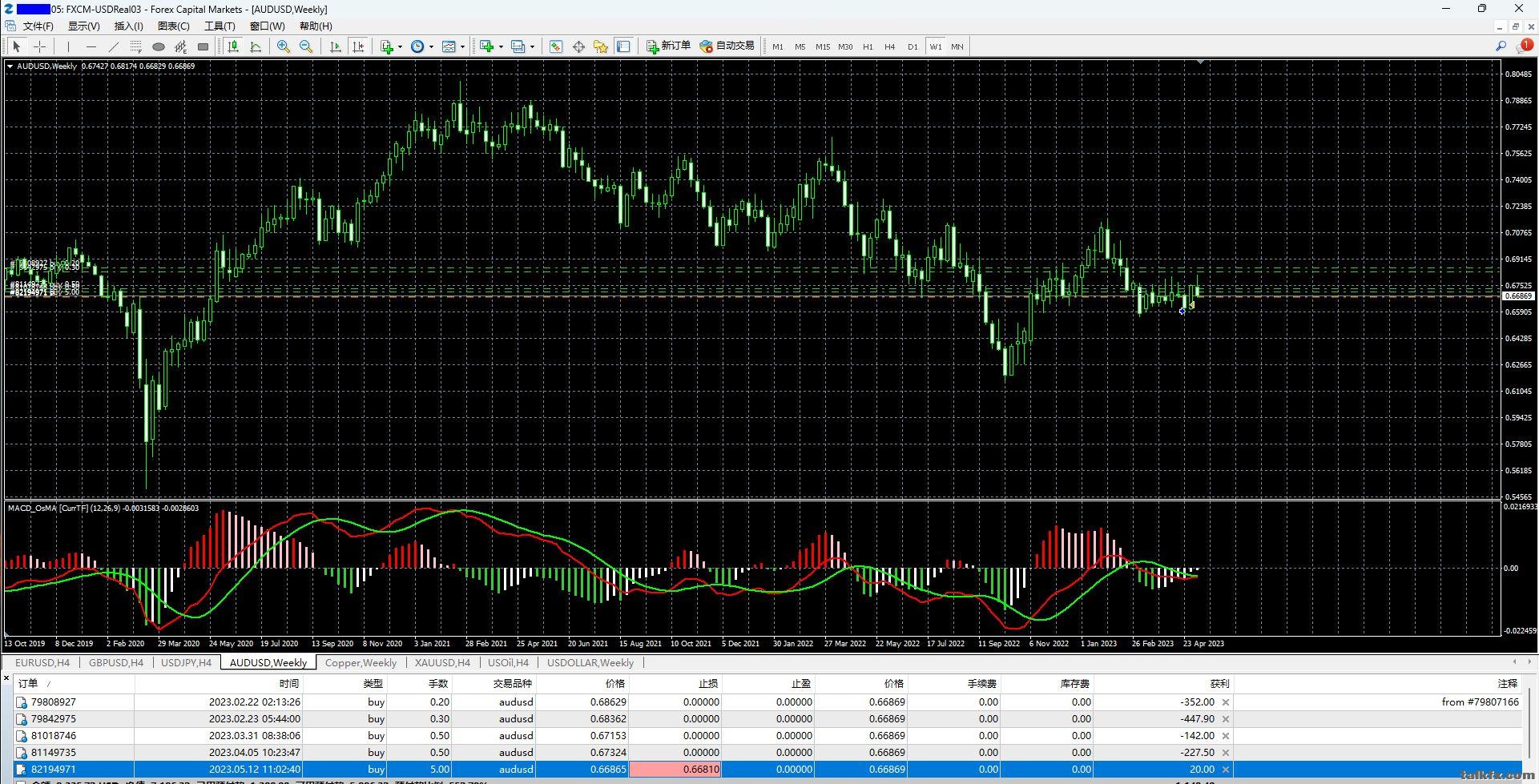Image resolution: width=1539 pixels, height=784 pixels.
Task: Select the rectangle drawing tool
Action: coord(203,46)
